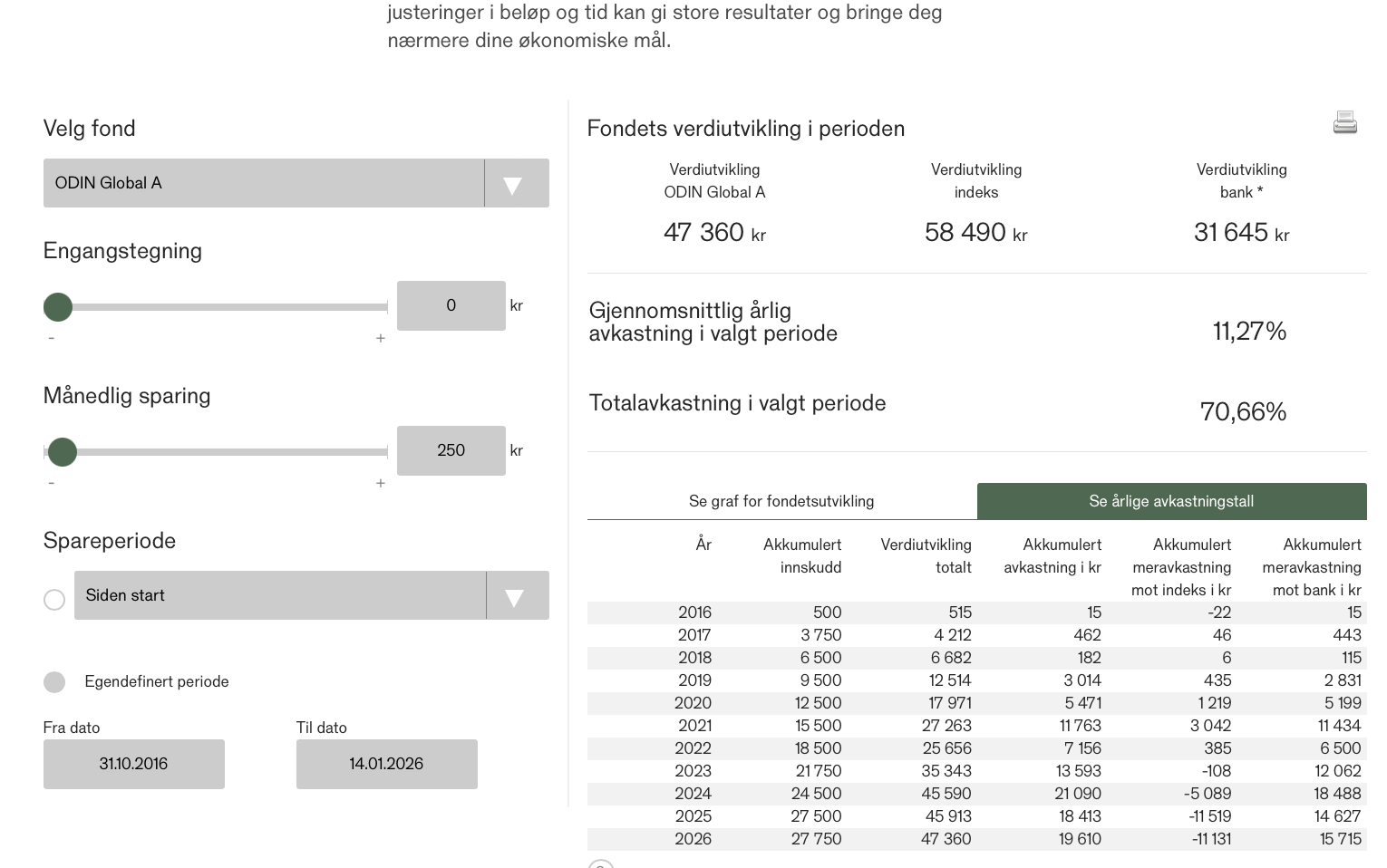Viewport: 1387px width, 868px height.
Task: Click the plus sign under Engangstegning slider
Action: (381, 338)
